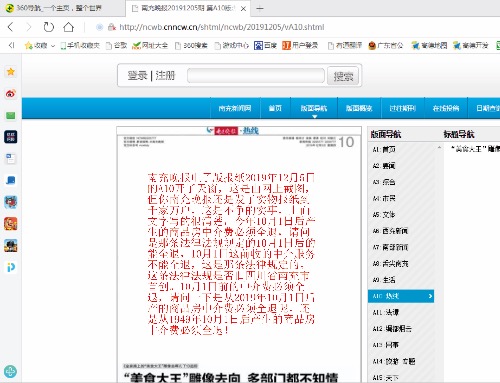Click the 搜索 search button
The width and height of the screenshot is (500, 383).
(343, 76)
